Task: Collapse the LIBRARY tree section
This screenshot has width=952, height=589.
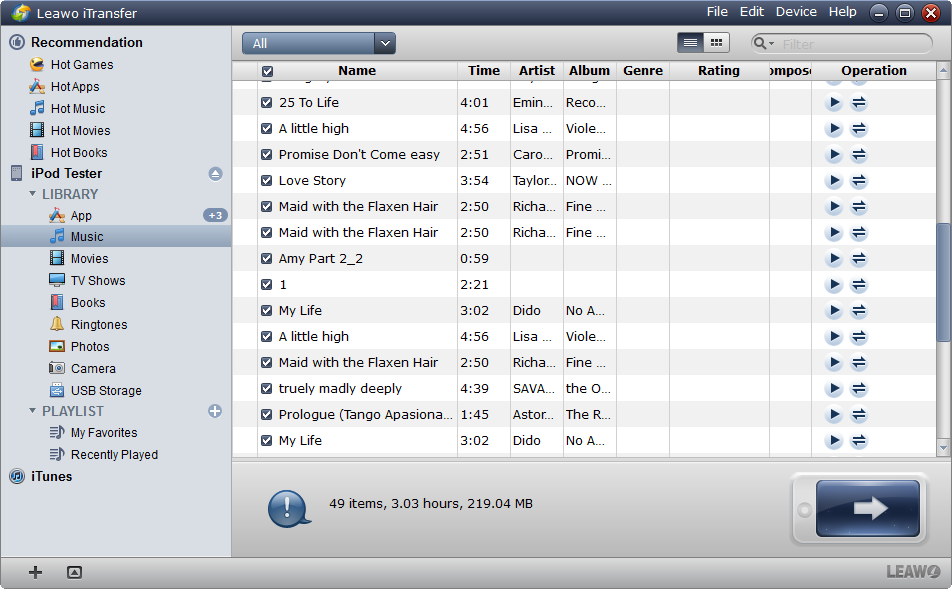Action: (33, 194)
